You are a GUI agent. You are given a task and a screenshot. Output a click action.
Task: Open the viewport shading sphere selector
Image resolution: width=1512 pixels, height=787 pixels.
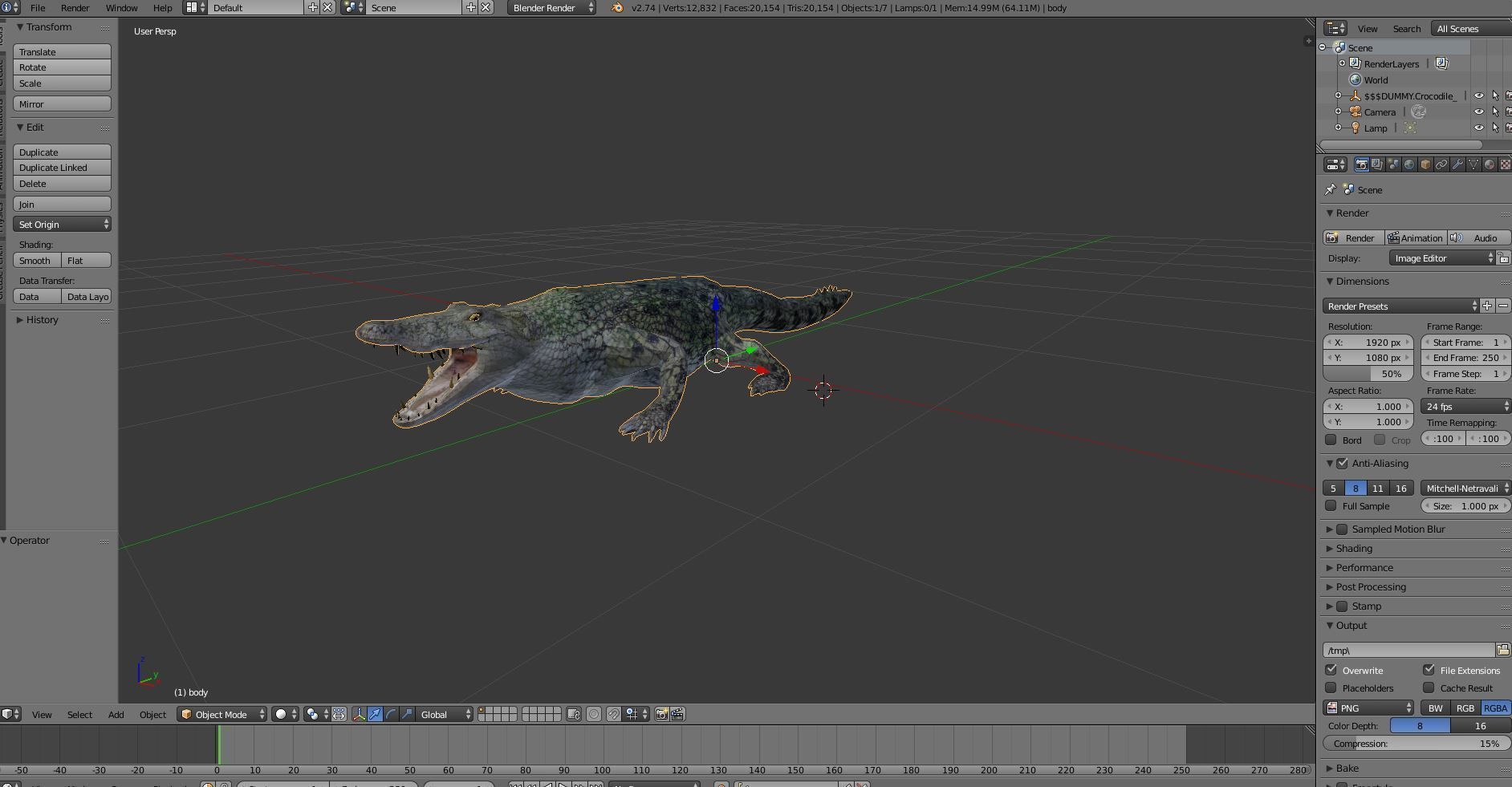tap(285, 714)
